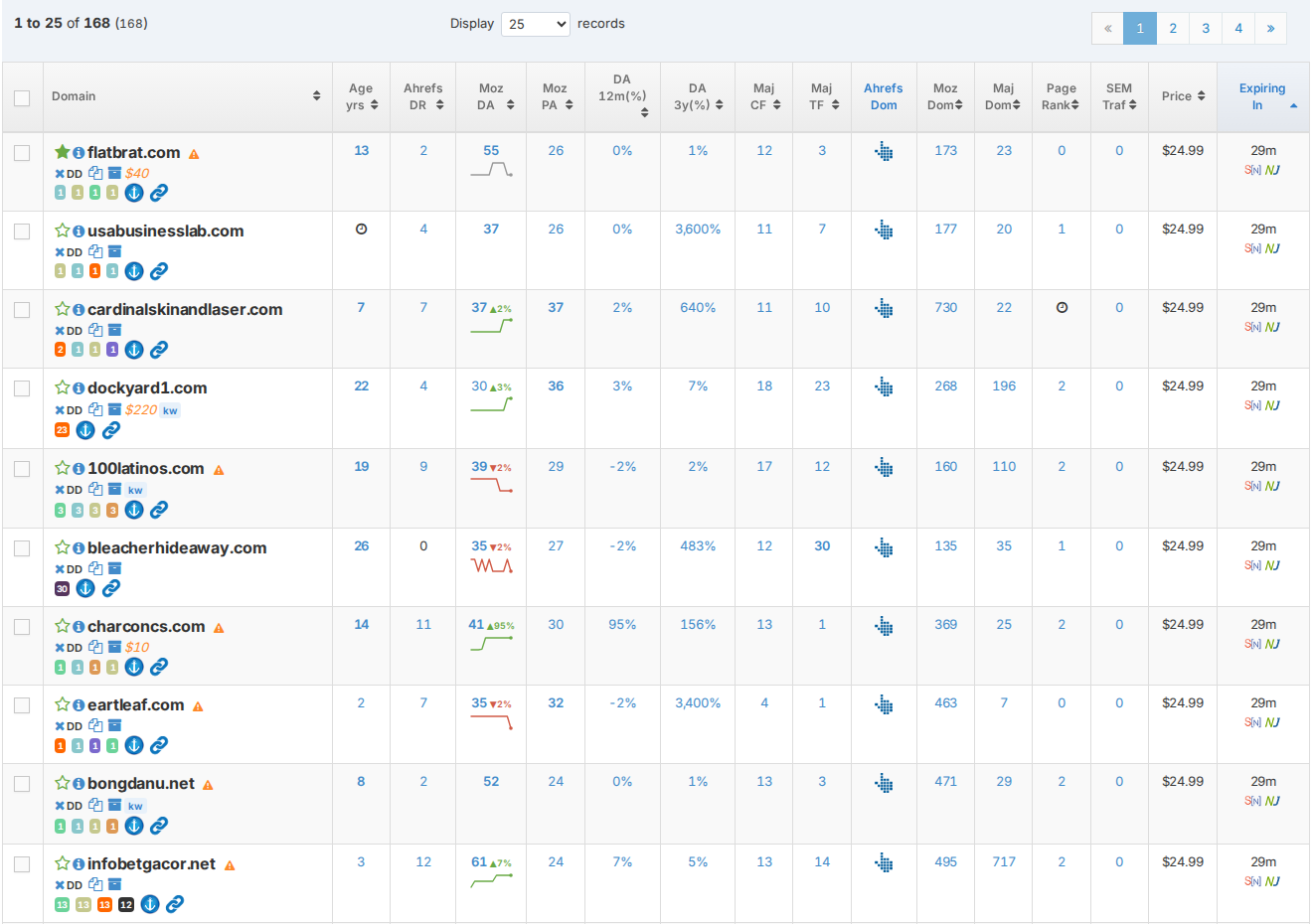Click the orange 23 badge under dockyard1.com
The height and width of the screenshot is (924, 1312).
pos(62,430)
